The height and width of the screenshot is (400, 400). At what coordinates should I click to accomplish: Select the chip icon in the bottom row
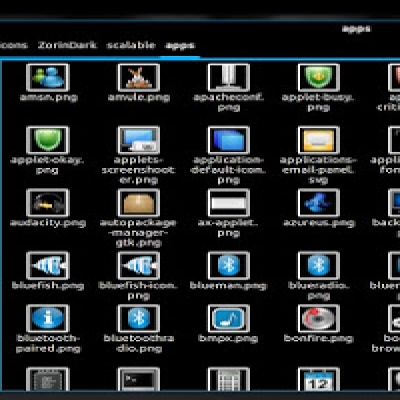pyautogui.click(x=48, y=379)
